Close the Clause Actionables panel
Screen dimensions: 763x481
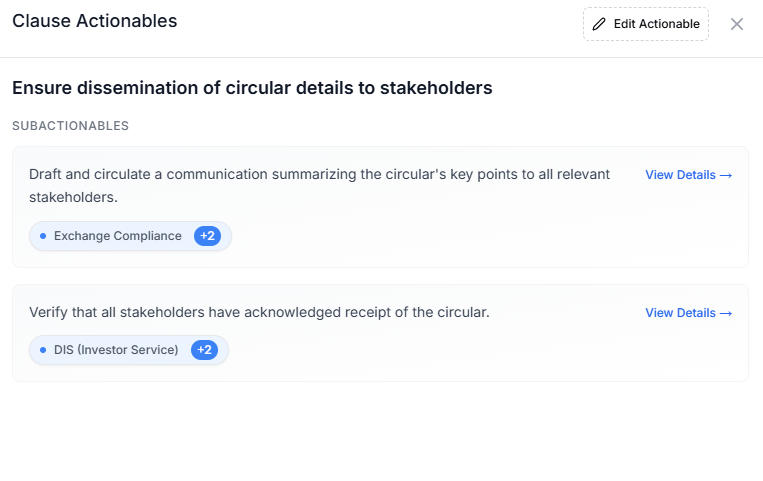click(737, 24)
